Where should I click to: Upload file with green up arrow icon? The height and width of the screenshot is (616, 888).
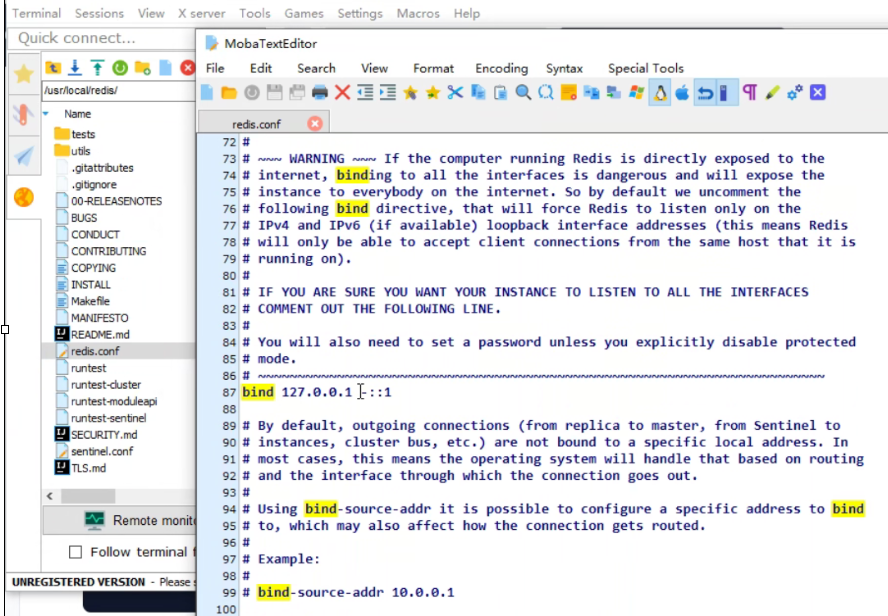pos(97,68)
